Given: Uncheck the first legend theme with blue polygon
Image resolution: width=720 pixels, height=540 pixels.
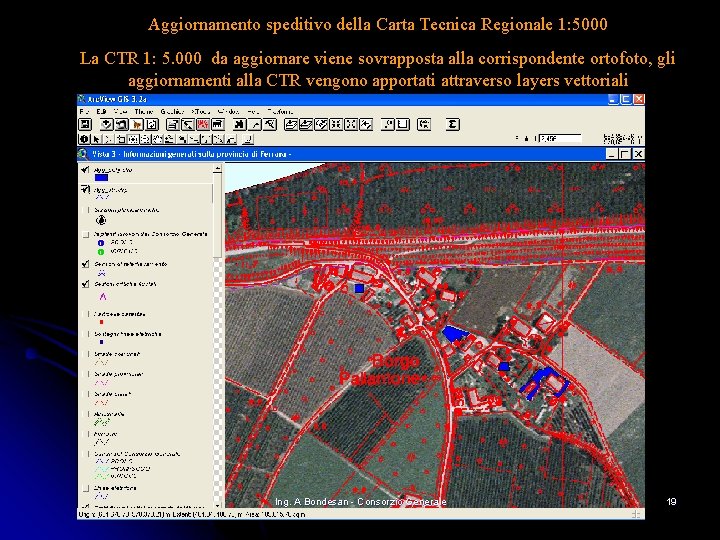Looking at the screenshot, I should point(85,170).
